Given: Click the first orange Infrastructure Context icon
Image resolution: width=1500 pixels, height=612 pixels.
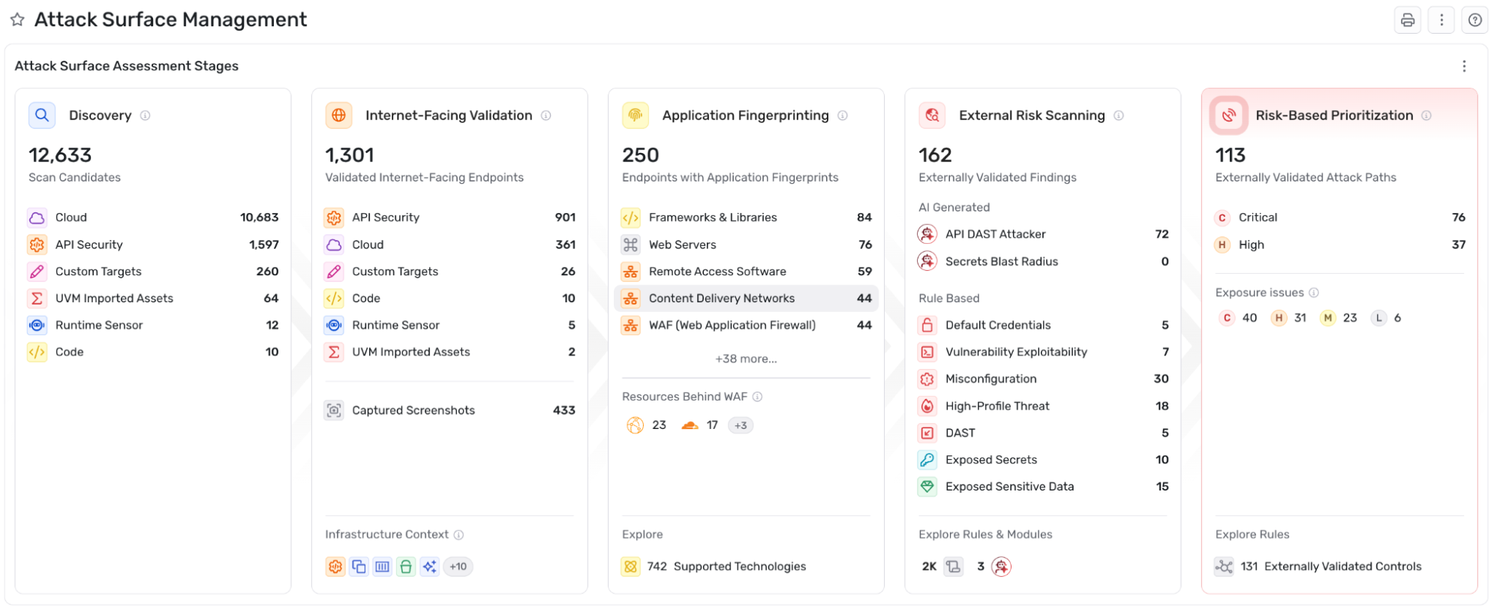Looking at the screenshot, I should point(335,567).
